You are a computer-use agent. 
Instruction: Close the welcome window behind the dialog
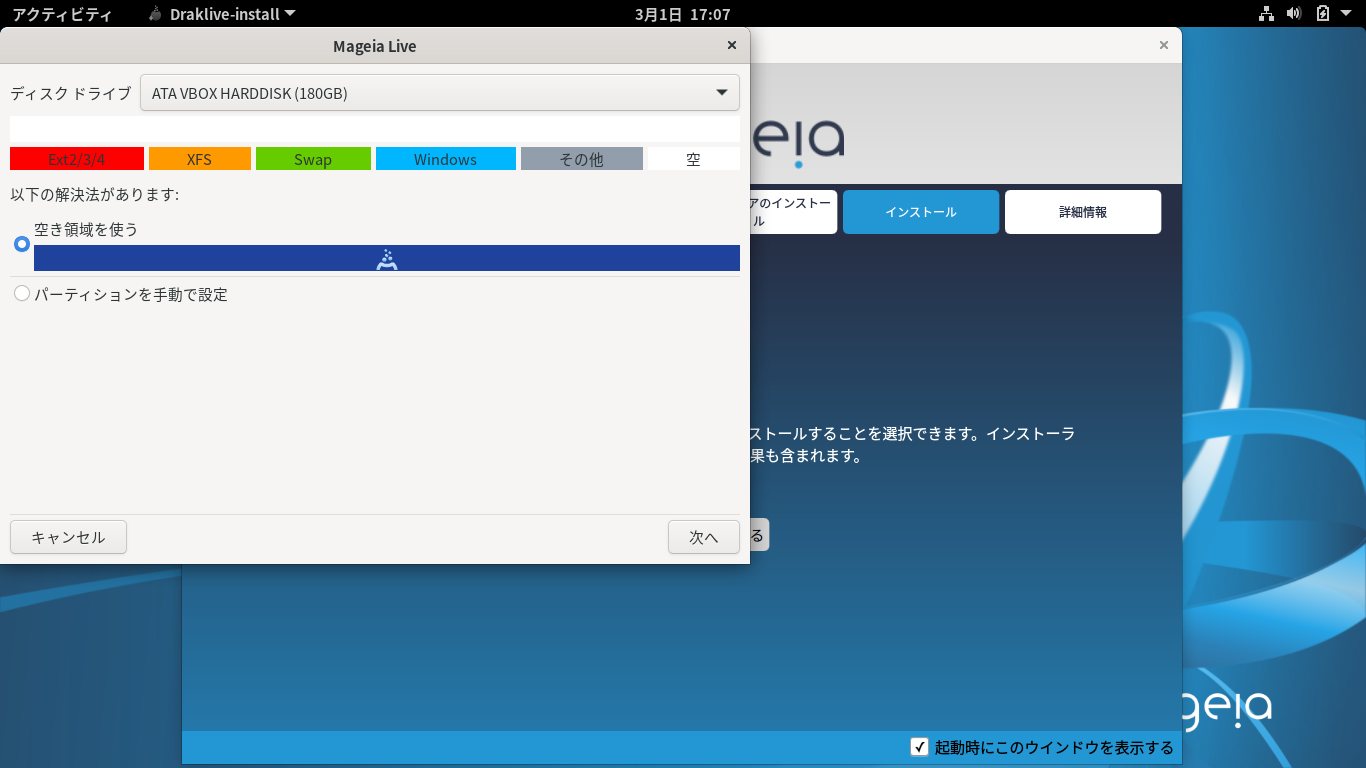(1164, 45)
